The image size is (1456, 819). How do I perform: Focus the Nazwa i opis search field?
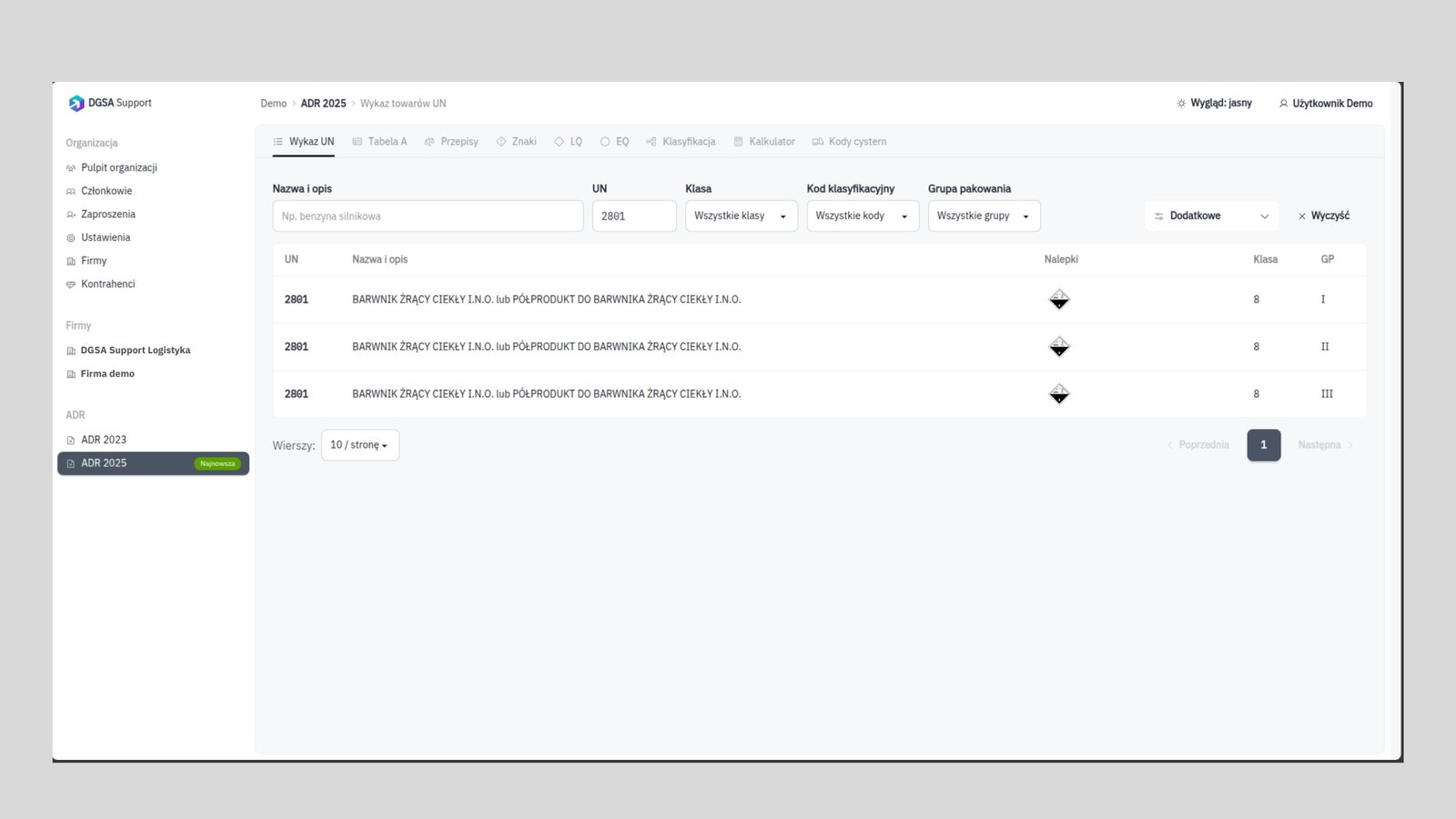[428, 216]
